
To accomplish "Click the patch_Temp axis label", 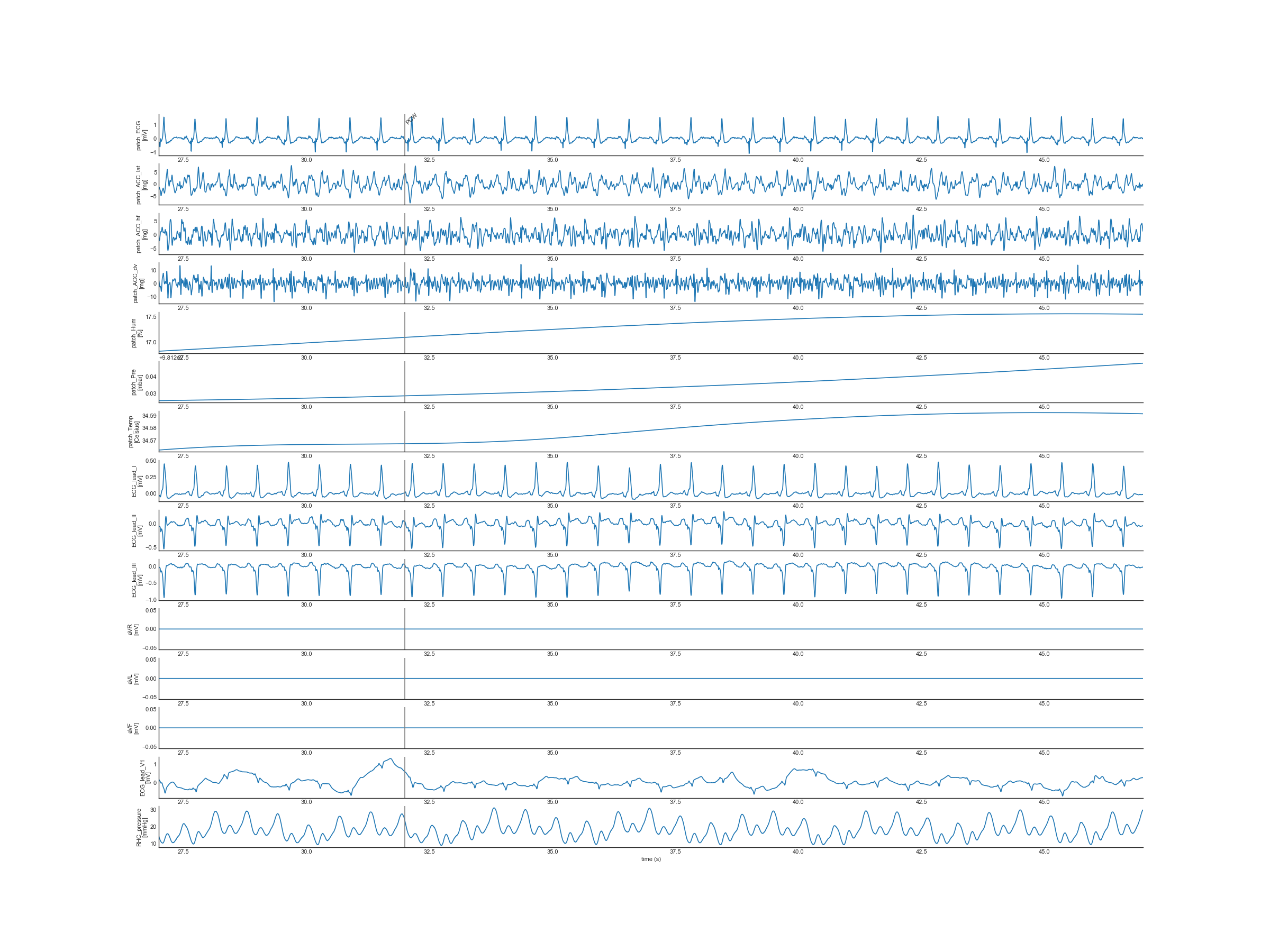I will [133, 432].
